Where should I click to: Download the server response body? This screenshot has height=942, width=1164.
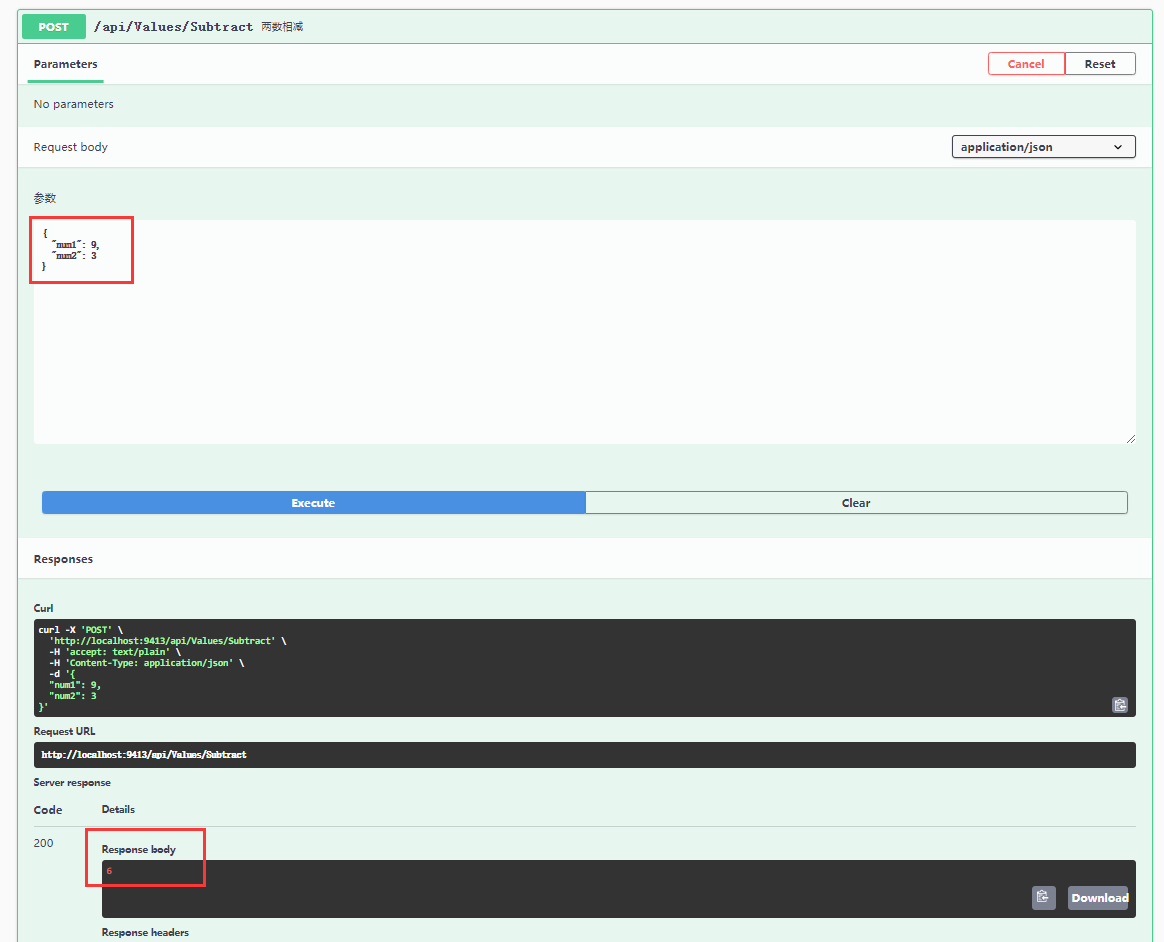[x=1098, y=897]
